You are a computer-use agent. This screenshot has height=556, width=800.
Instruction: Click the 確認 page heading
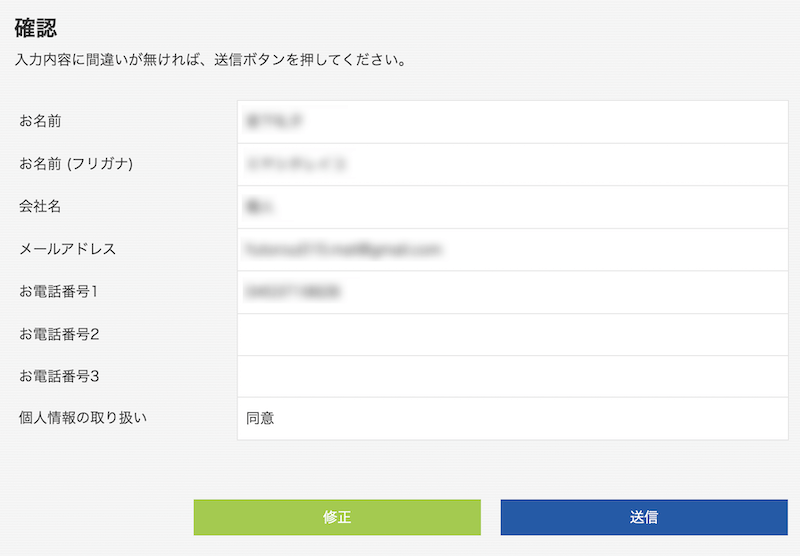point(35,28)
